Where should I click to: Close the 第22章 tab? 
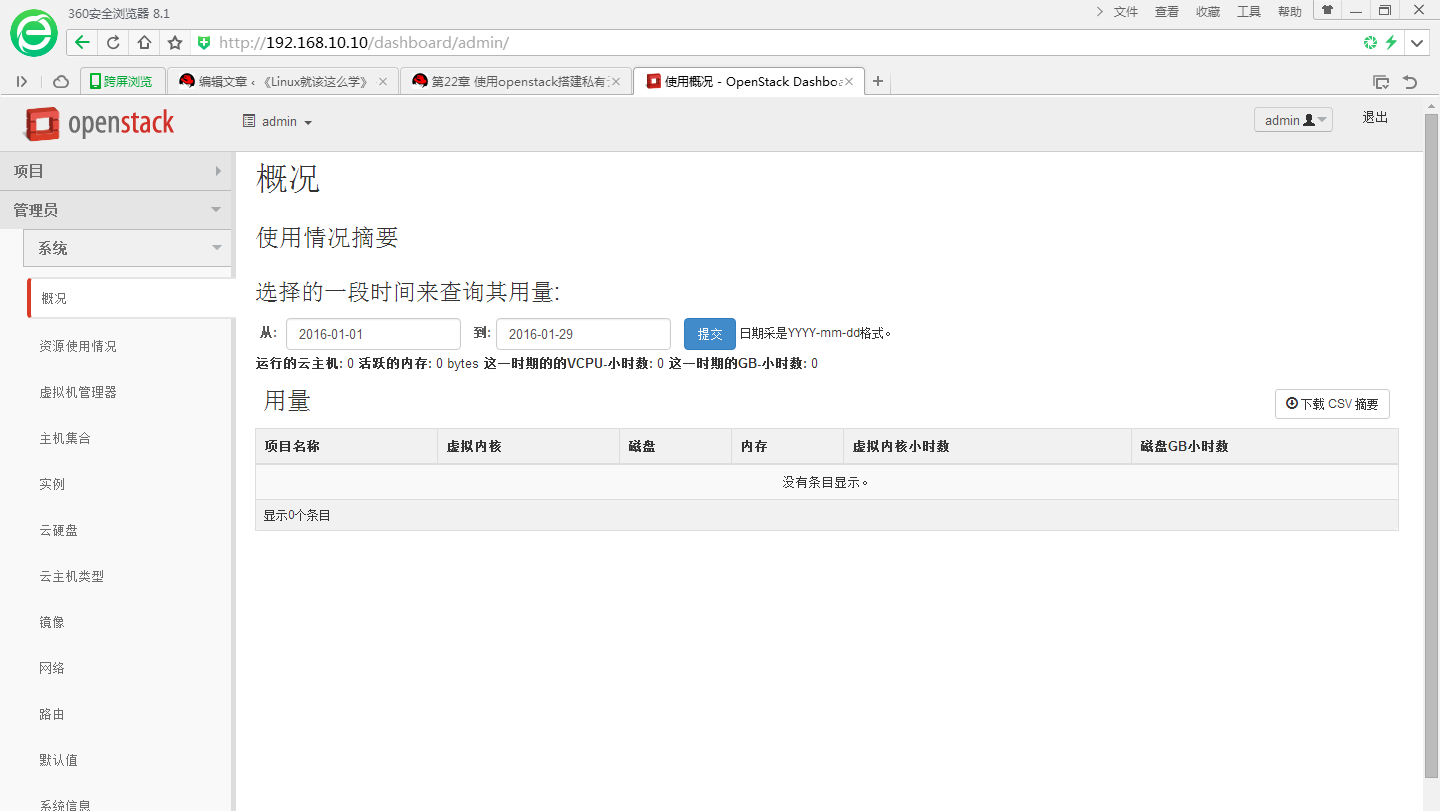point(616,82)
